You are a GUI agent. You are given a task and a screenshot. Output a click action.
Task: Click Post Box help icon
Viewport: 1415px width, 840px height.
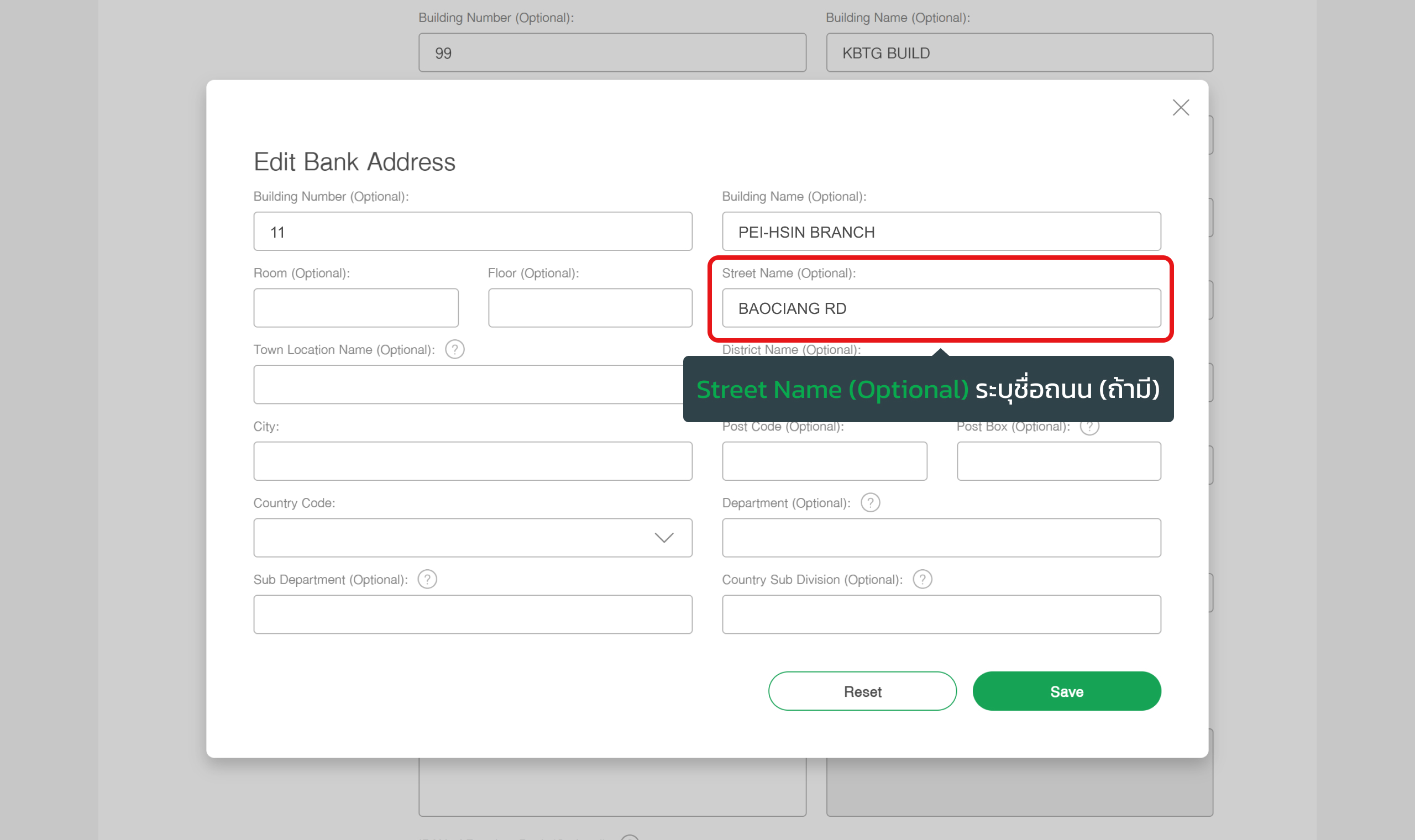[1089, 427]
